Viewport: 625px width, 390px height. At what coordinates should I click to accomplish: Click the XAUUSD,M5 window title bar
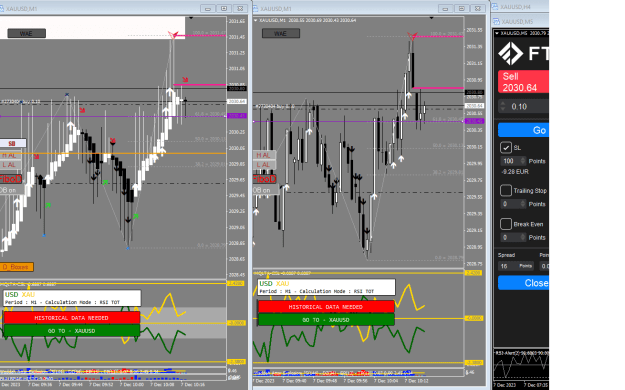tap(520, 22)
